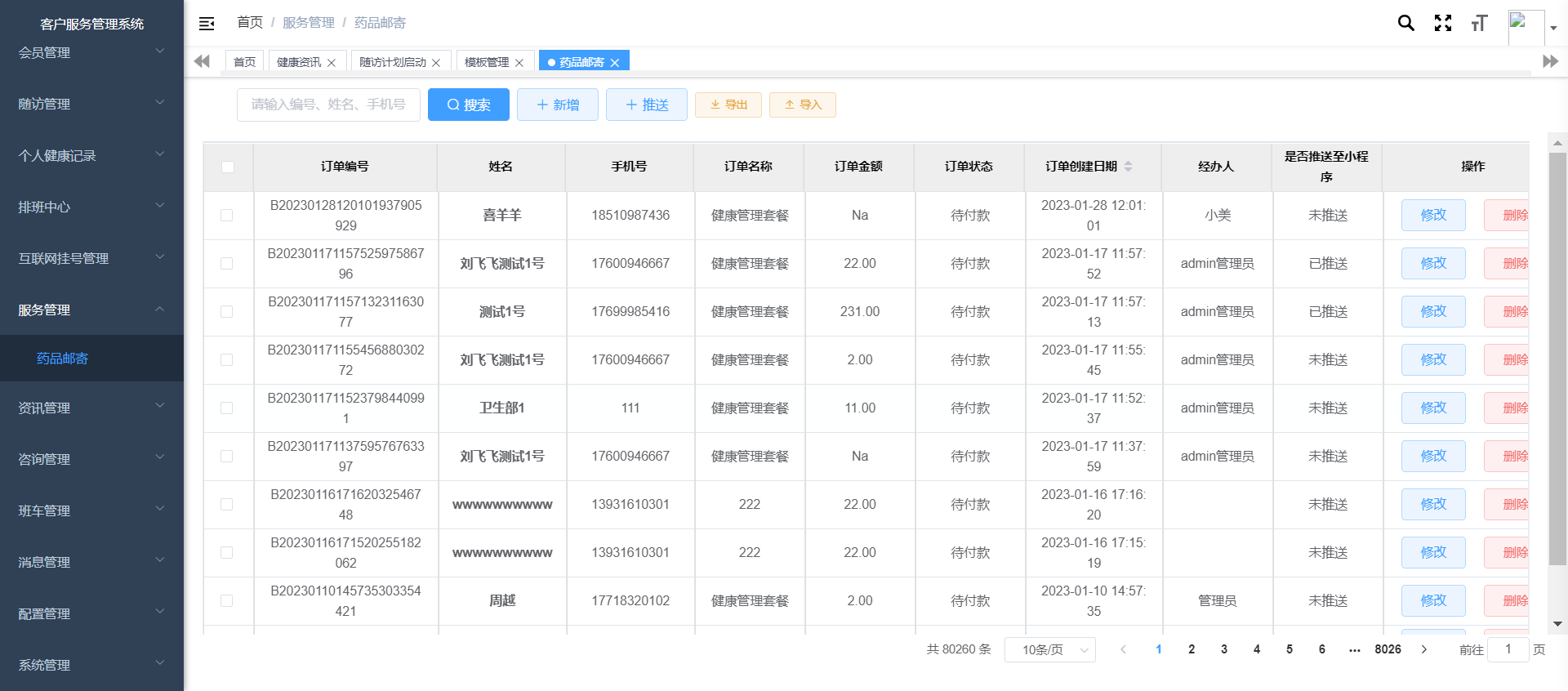Expand 排班中心 menu
The image size is (1568, 691).
point(91,207)
